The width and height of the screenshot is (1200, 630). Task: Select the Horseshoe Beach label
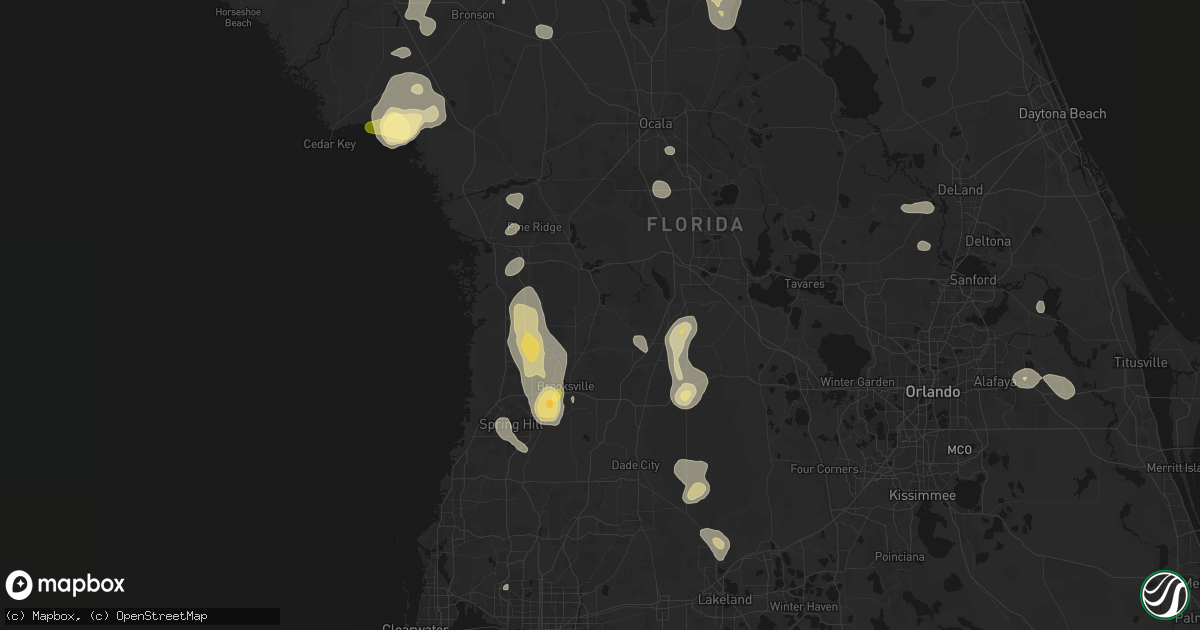pyautogui.click(x=238, y=18)
